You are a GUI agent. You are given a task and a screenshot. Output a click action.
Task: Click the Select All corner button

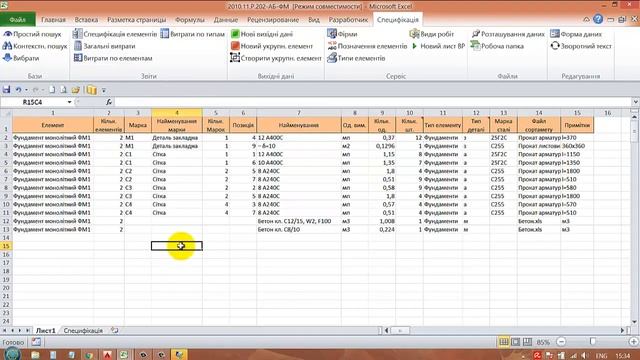click(x=6, y=113)
